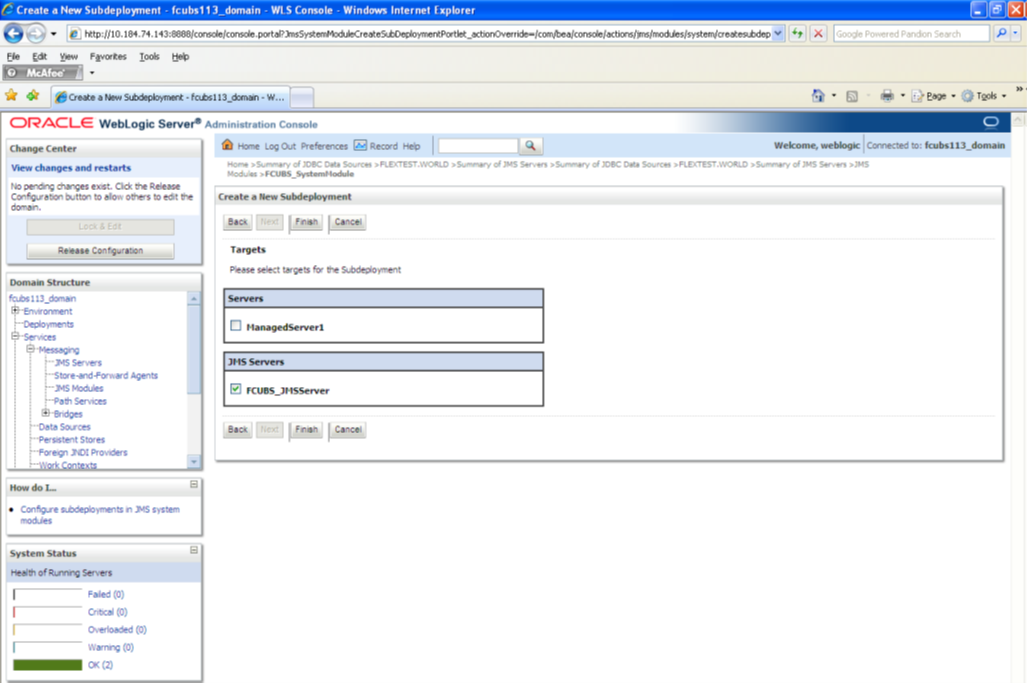Click the bottom Finish button

coord(306,430)
